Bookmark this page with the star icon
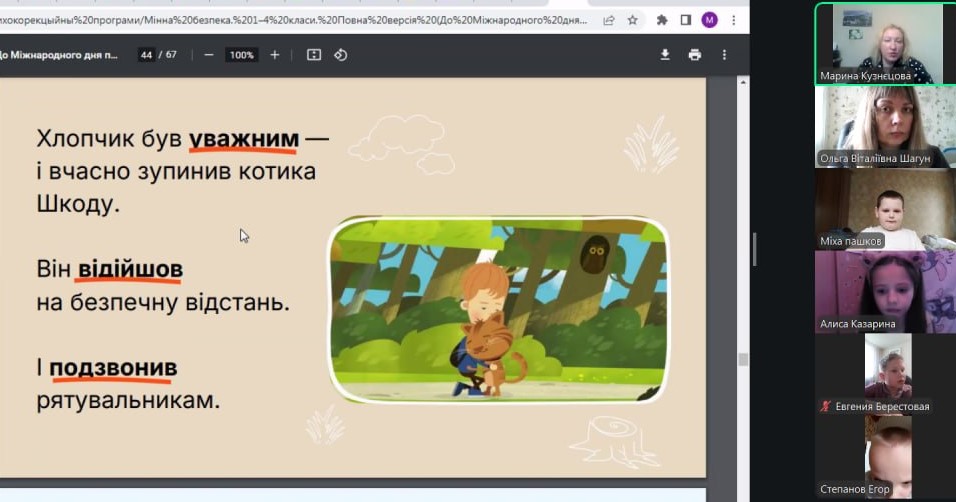Viewport: 956px width, 502px height. click(x=632, y=19)
